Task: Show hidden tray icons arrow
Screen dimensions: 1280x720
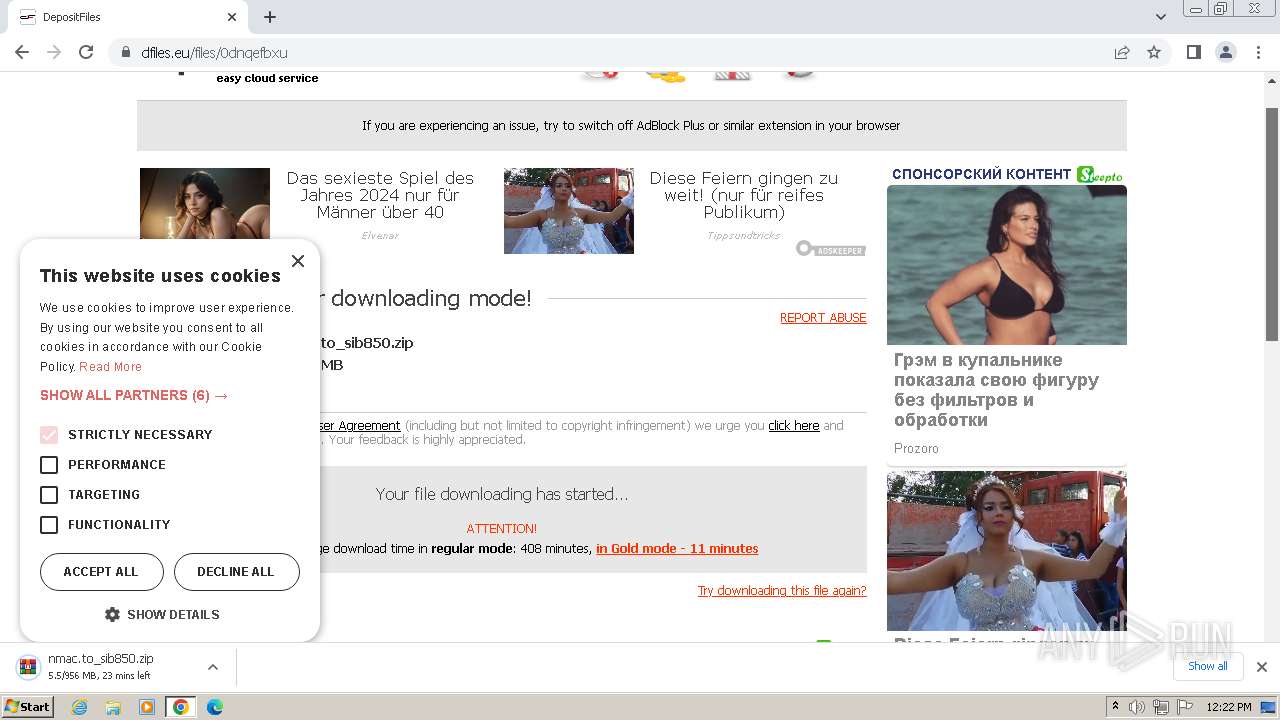Action: (x=1115, y=707)
